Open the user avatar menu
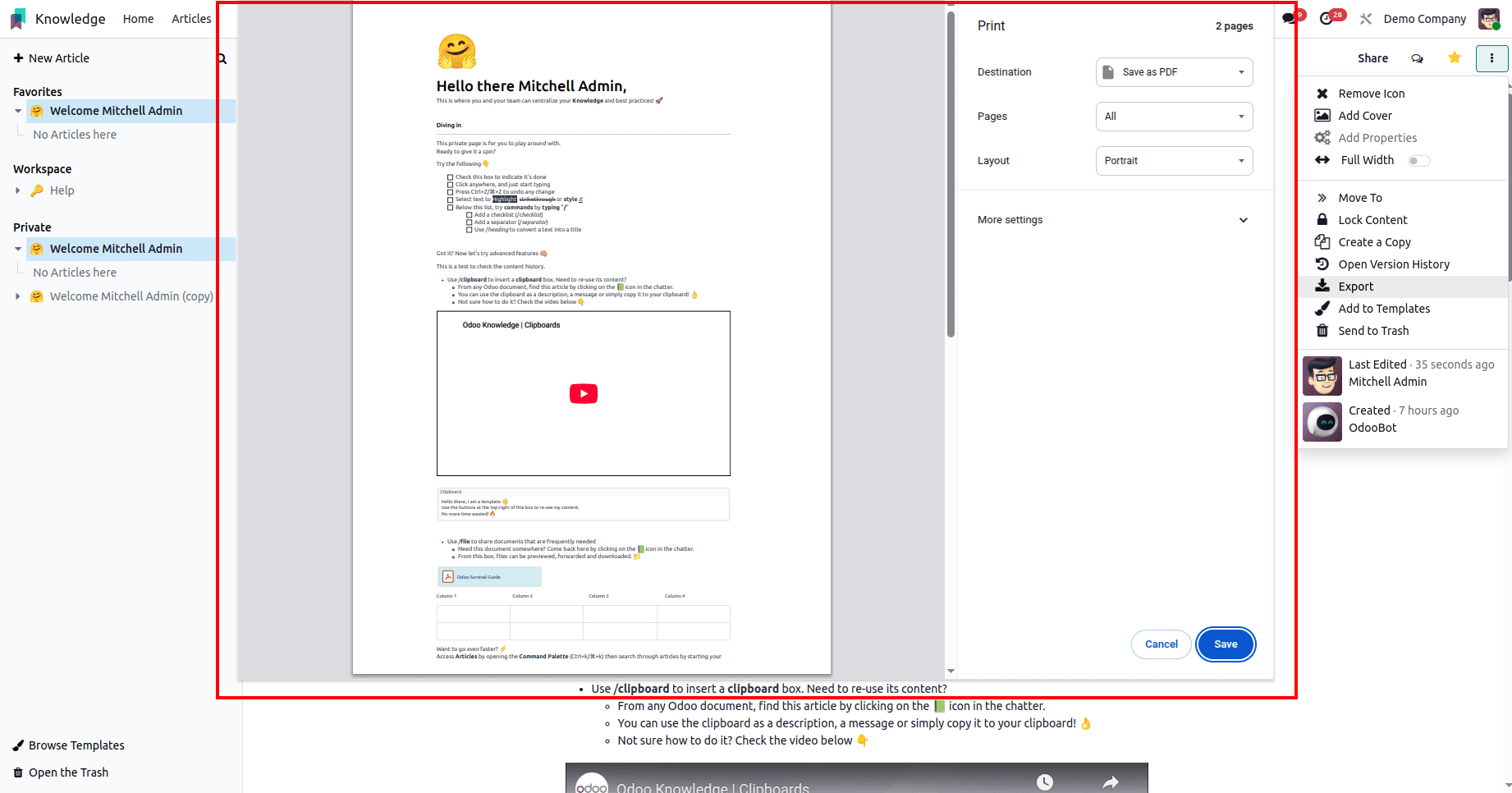This screenshot has height=793, width=1512. tap(1489, 19)
